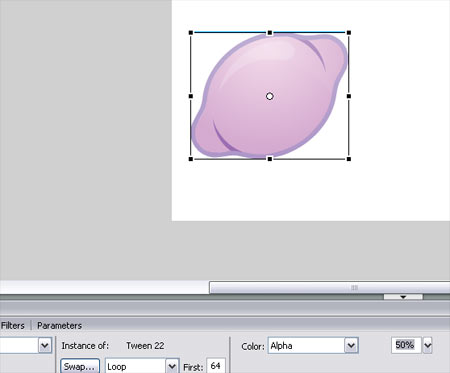450x373 pixels.
Task: Click the left-middle selection handle
Action: 191,96
